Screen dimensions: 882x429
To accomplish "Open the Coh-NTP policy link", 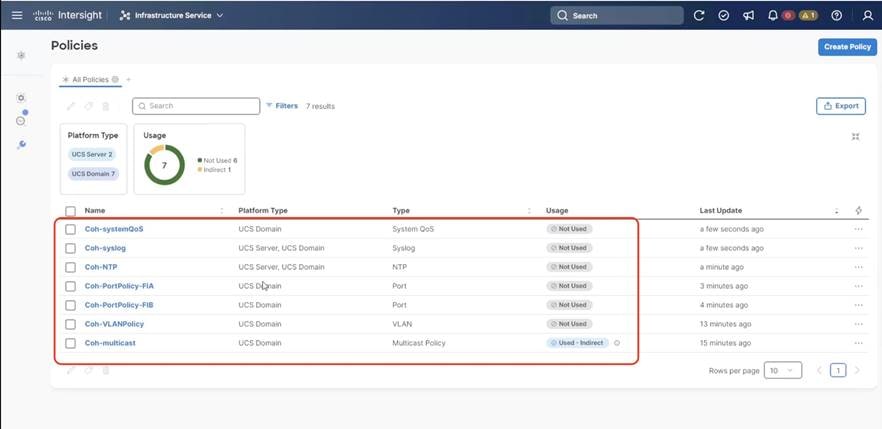I will (101, 267).
